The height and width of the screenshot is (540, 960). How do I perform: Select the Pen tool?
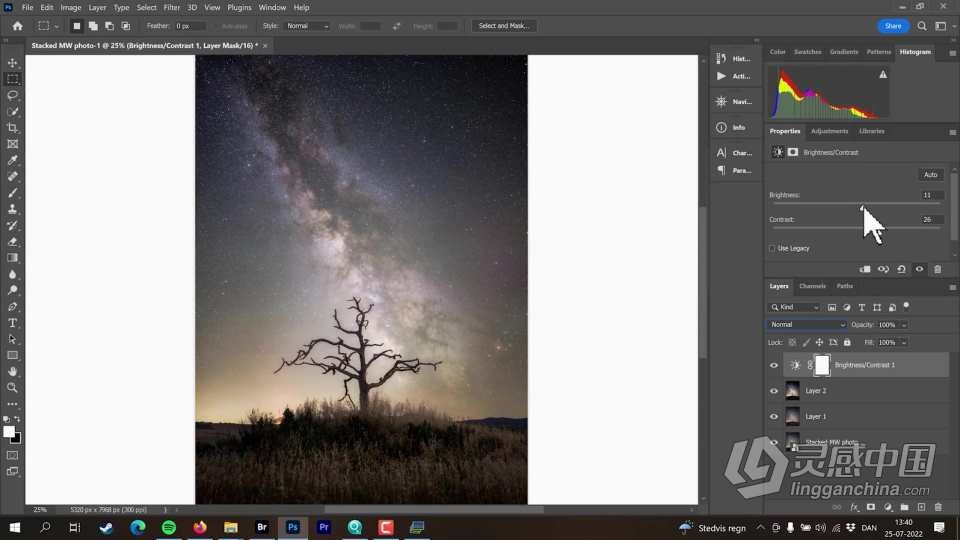click(12, 307)
